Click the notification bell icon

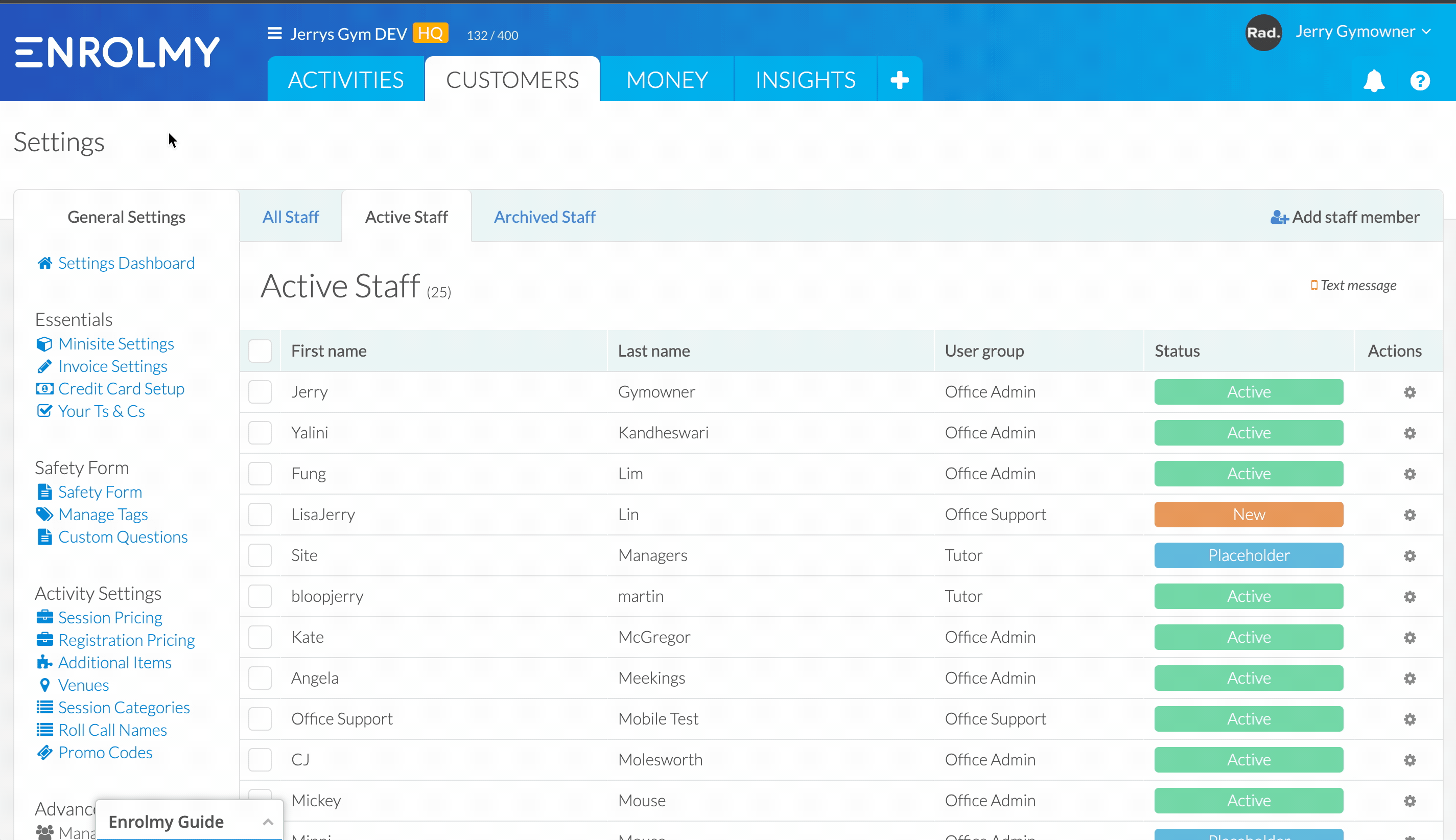[x=1374, y=80]
